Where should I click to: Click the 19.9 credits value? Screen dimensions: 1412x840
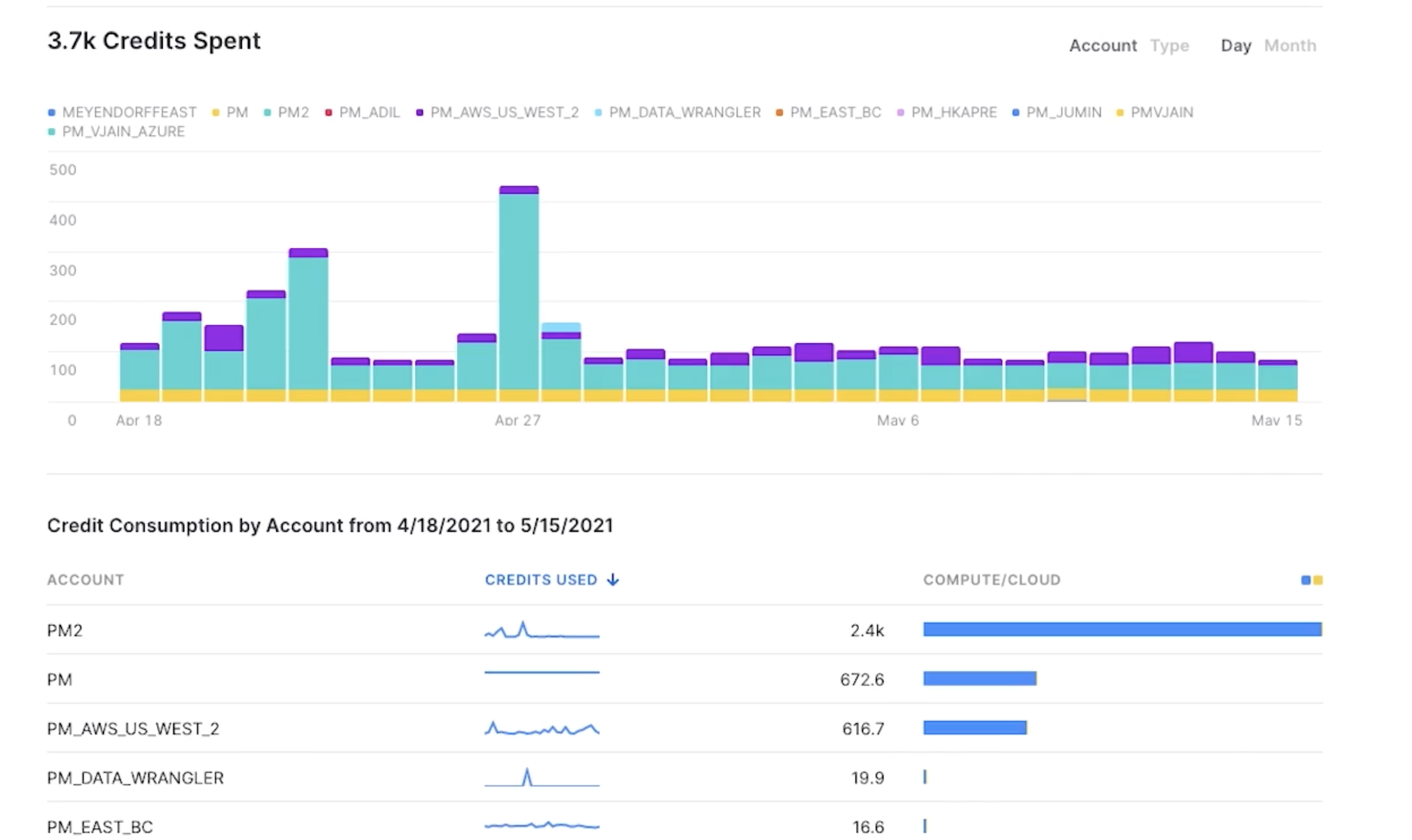click(x=867, y=777)
